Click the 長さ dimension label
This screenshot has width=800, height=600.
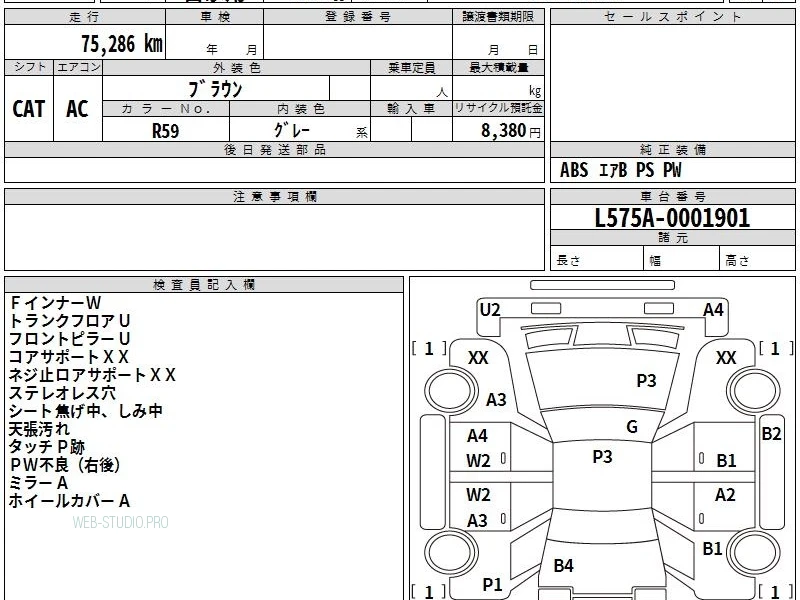[568, 261]
